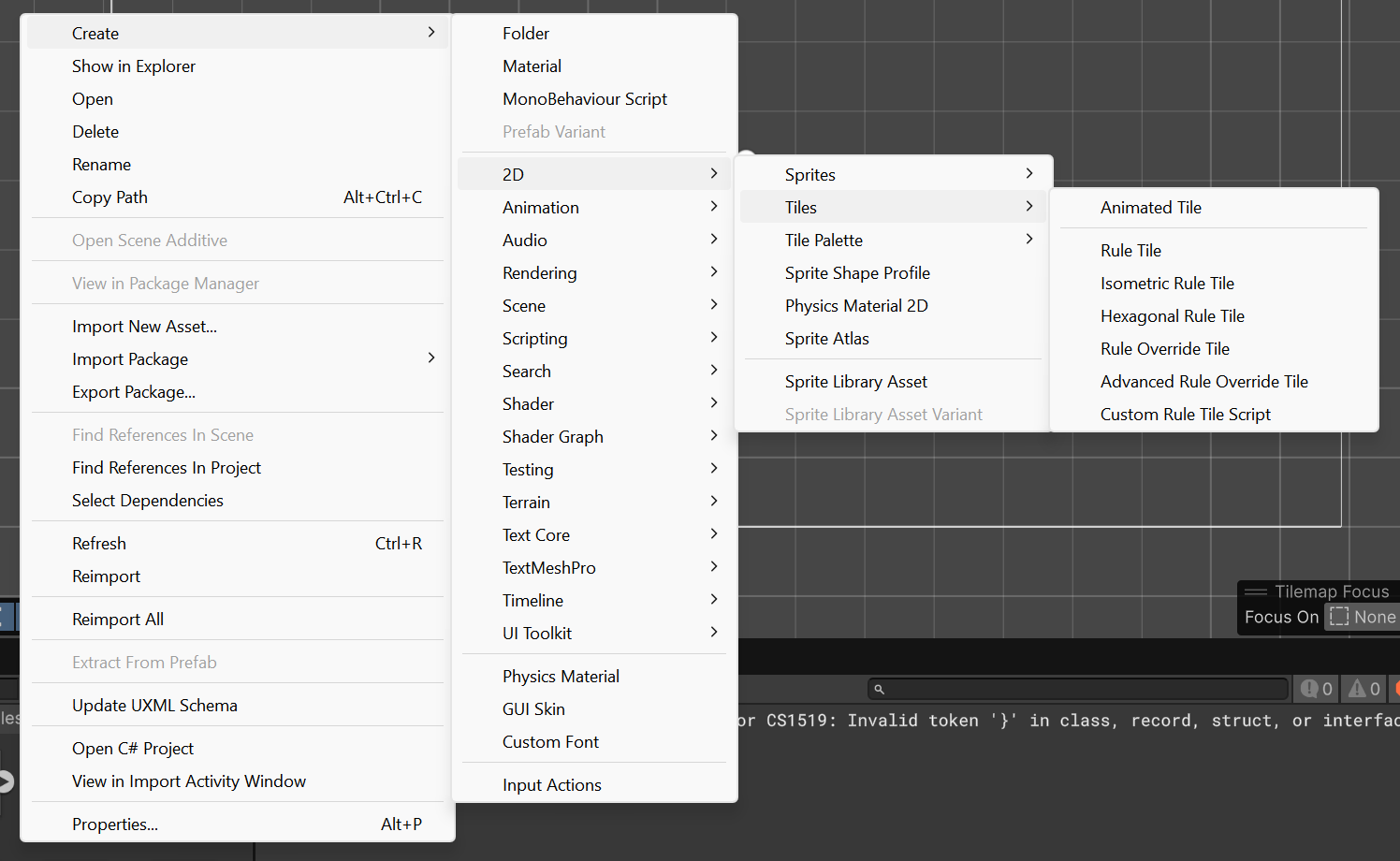
Task: Choose Animated Tile menu entry
Action: pyautogui.click(x=1150, y=208)
